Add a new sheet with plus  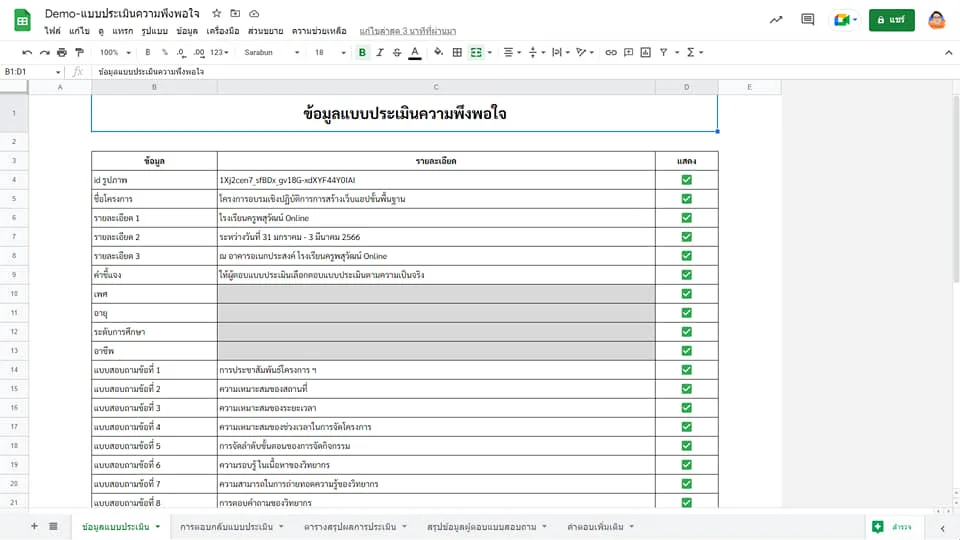point(34,526)
